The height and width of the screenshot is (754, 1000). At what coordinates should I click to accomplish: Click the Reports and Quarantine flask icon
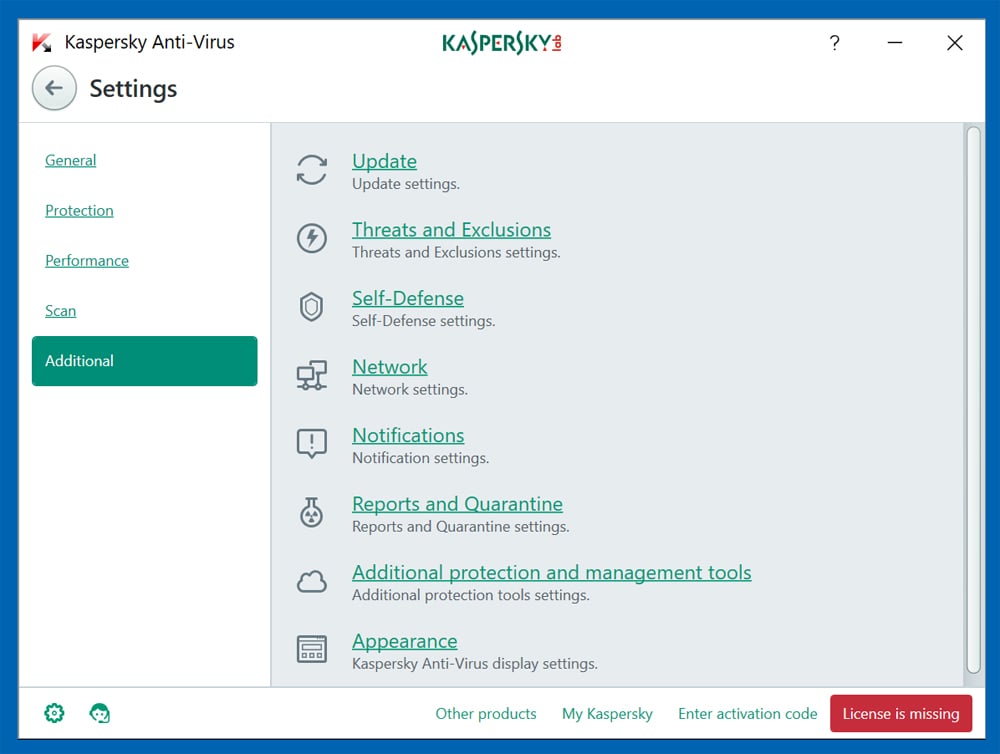tap(312, 512)
